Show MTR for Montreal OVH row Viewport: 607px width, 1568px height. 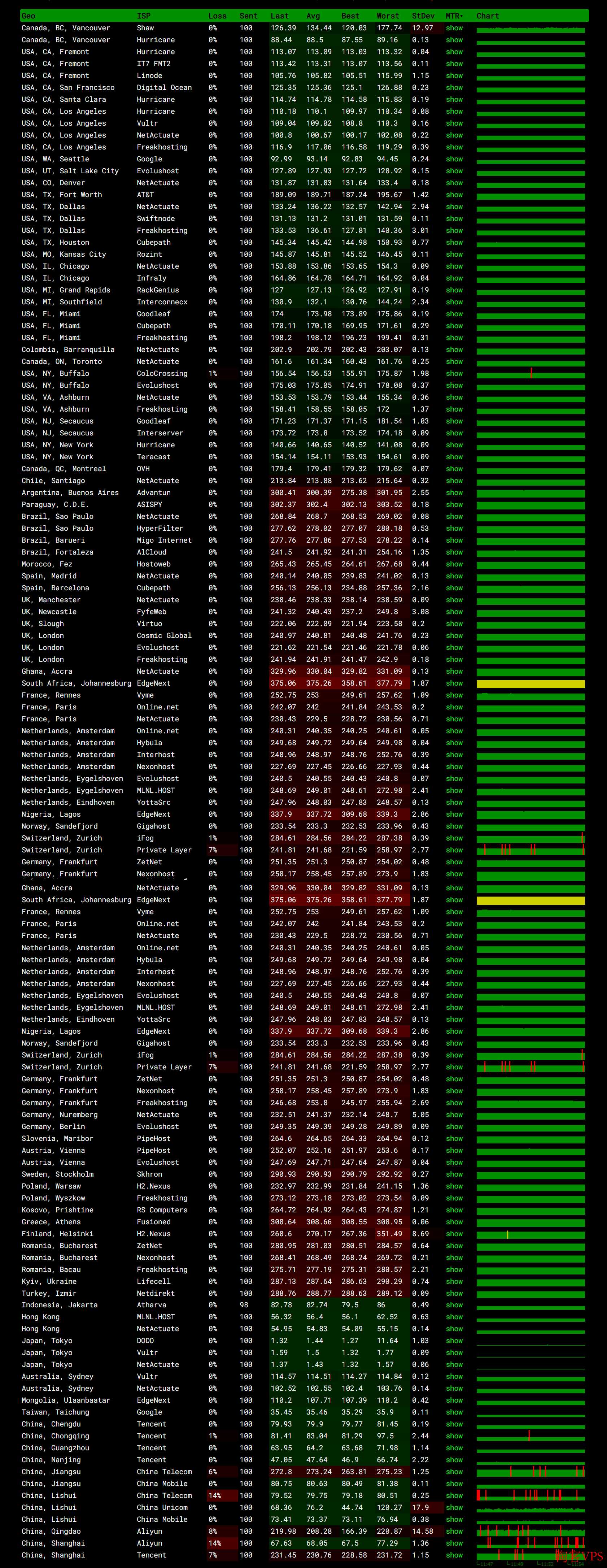(x=454, y=469)
